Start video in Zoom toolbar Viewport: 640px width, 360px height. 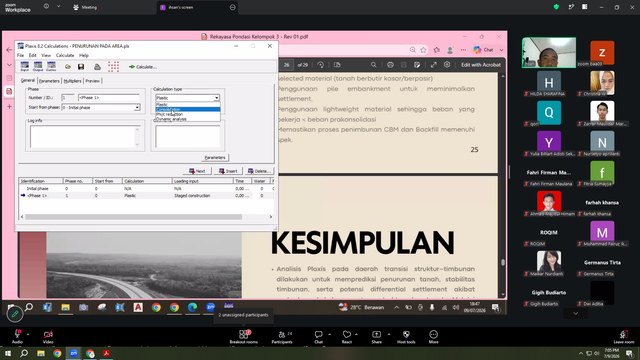point(48,337)
